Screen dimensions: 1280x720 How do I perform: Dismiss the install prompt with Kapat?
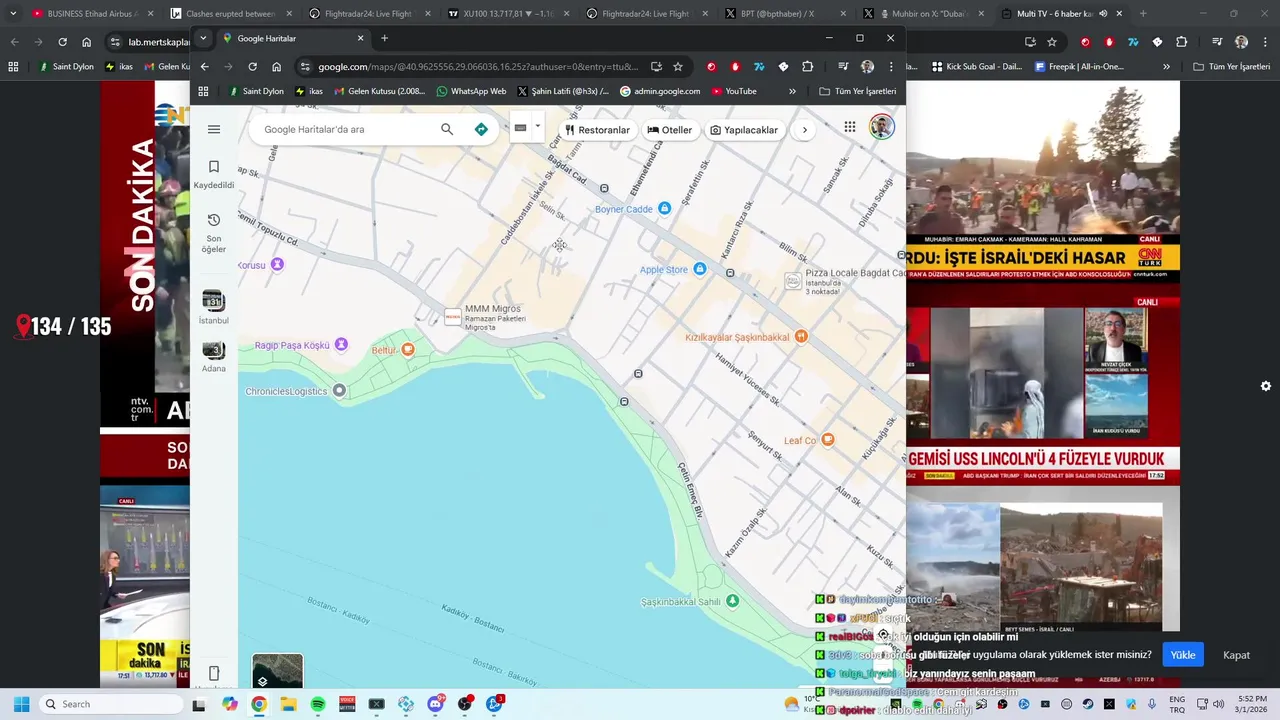click(x=1237, y=655)
